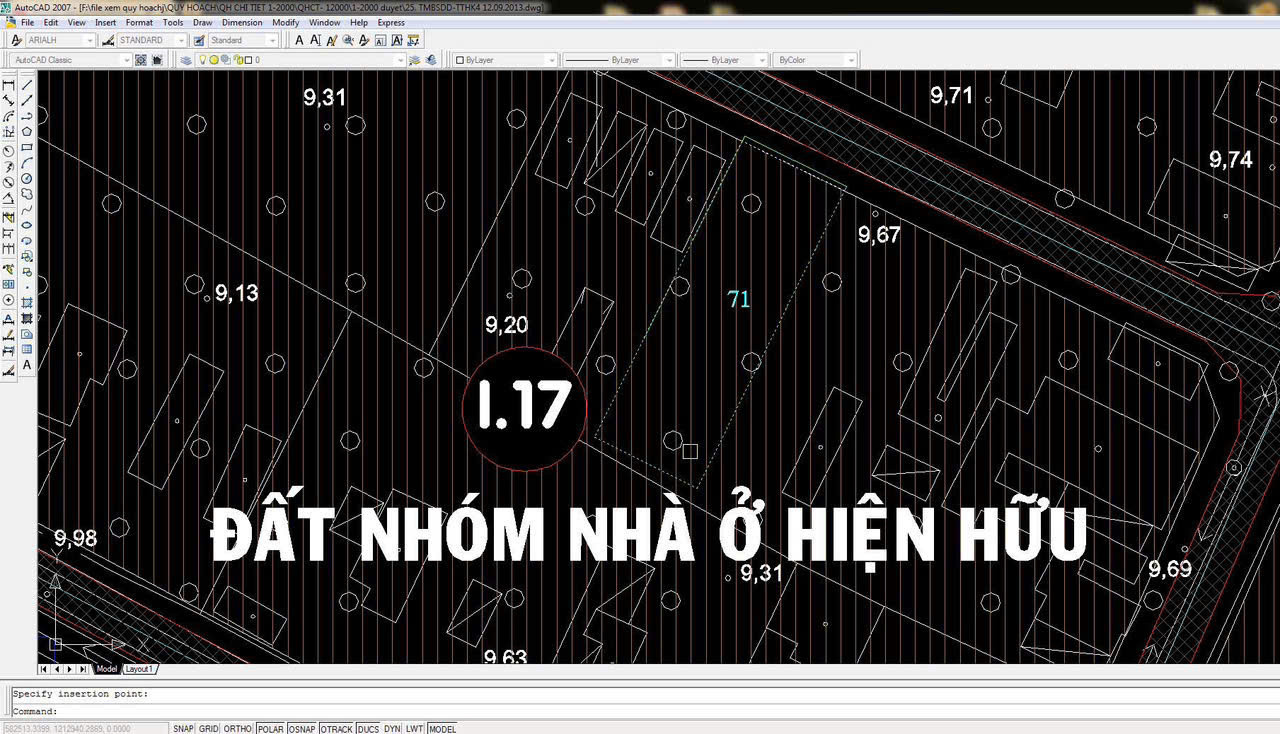Click the GRID status bar button
This screenshot has height=734, width=1280.
208,729
